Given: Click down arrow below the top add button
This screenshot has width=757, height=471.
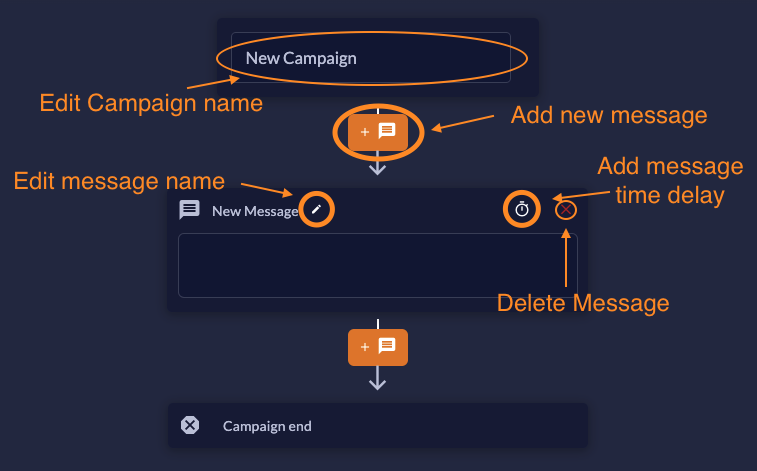Looking at the screenshot, I should click(378, 164).
